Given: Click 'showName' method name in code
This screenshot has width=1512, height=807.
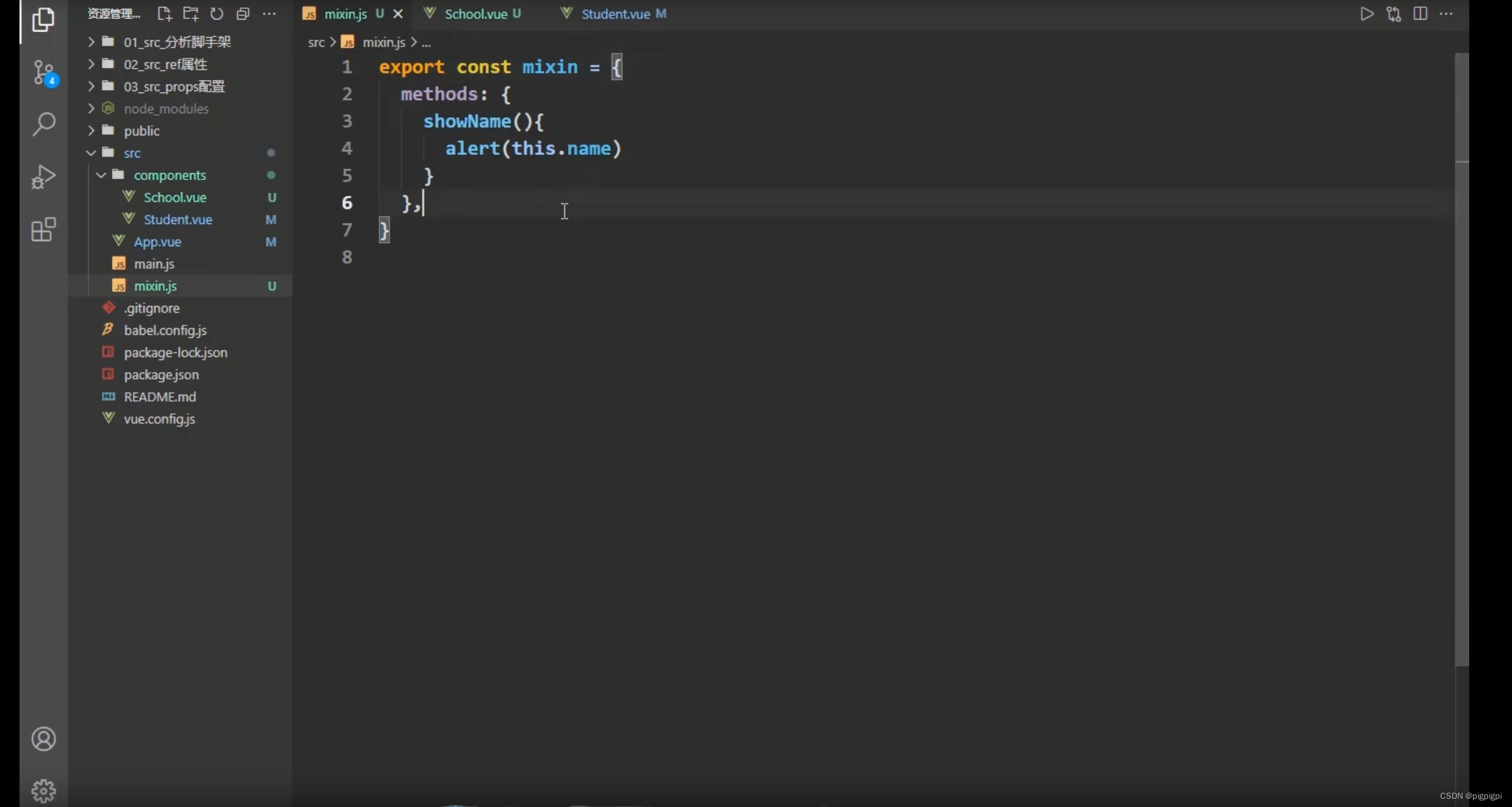Looking at the screenshot, I should point(467,121).
